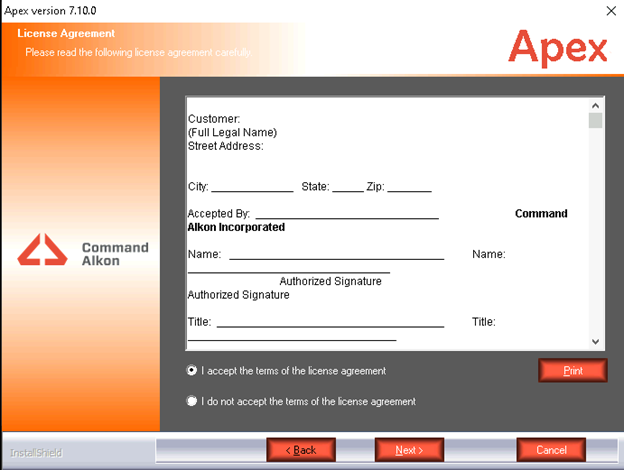This screenshot has width=624, height=470.
Task: Click 'State:' label in agreement
Action: (316, 187)
